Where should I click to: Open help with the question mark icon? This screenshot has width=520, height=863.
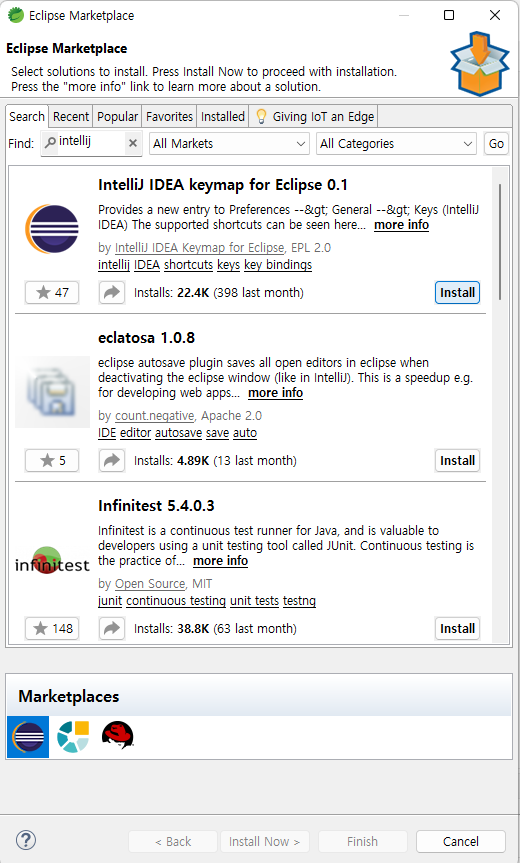[26, 840]
